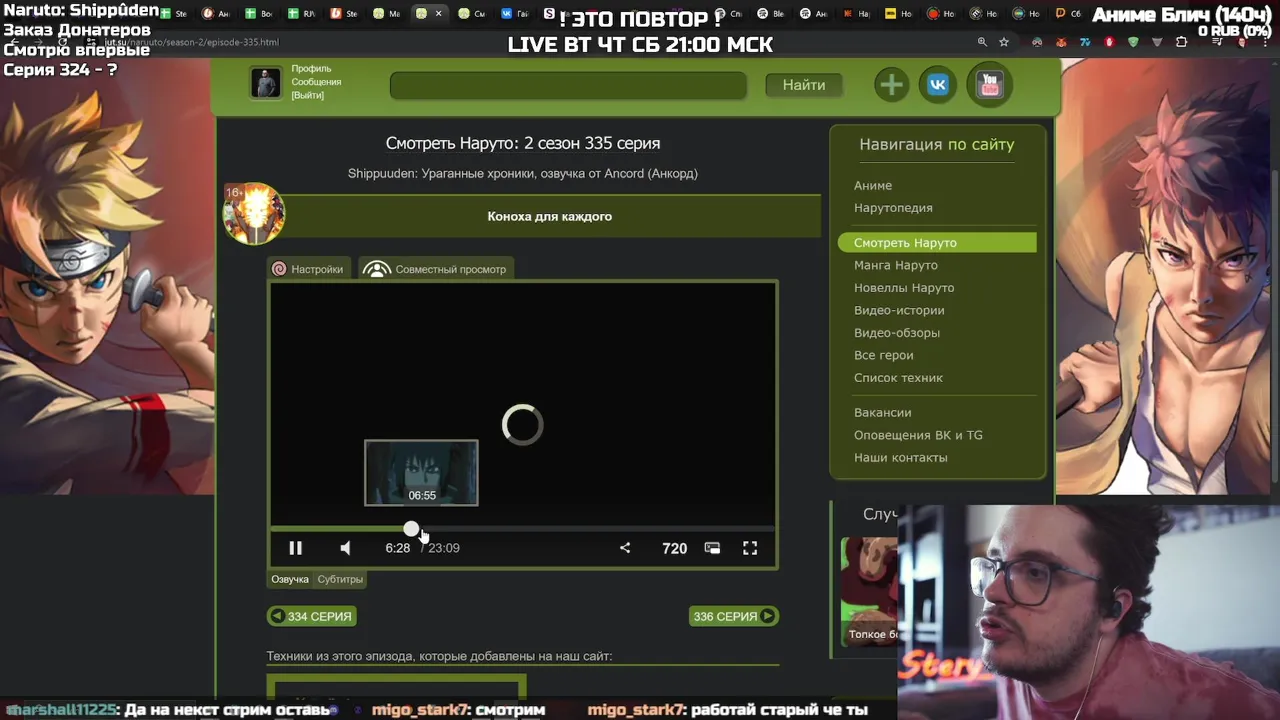This screenshot has width=1280, height=720.
Task: Enter fullscreen mode in the player
Action: pyautogui.click(x=750, y=548)
